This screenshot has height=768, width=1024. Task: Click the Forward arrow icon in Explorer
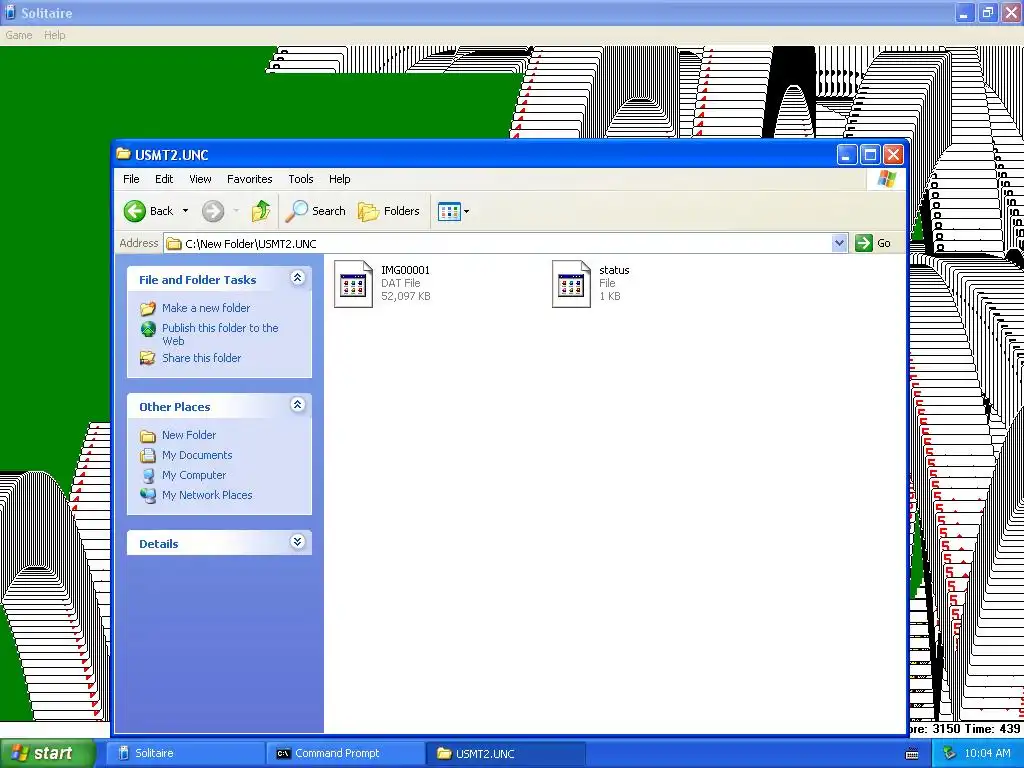pyautogui.click(x=213, y=211)
